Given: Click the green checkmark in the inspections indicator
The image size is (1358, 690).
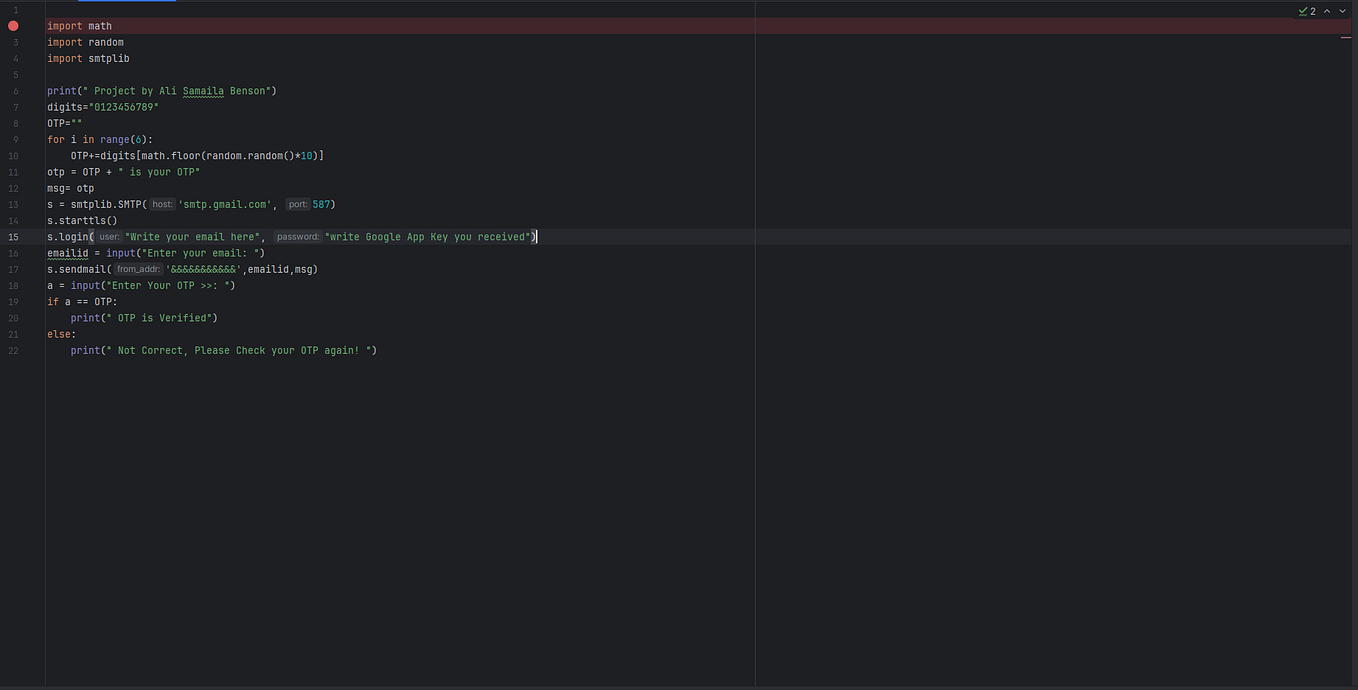Looking at the screenshot, I should [x=1302, y=11].
